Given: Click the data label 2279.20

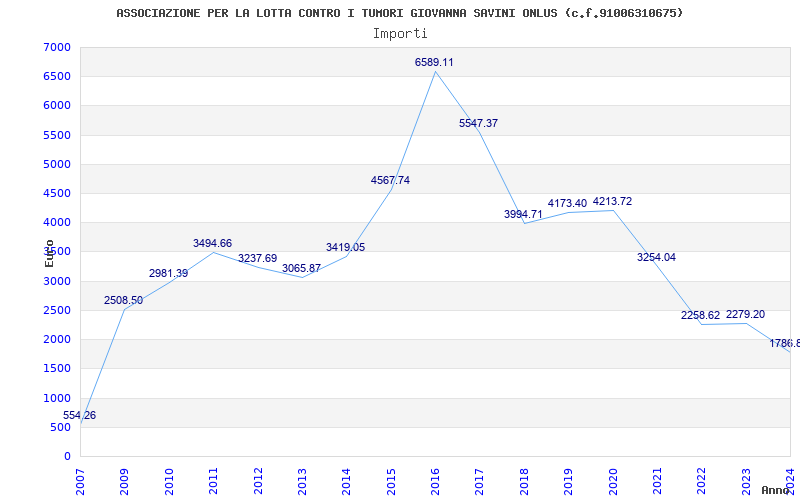Looking at the screenshot, I should point(745,314).
